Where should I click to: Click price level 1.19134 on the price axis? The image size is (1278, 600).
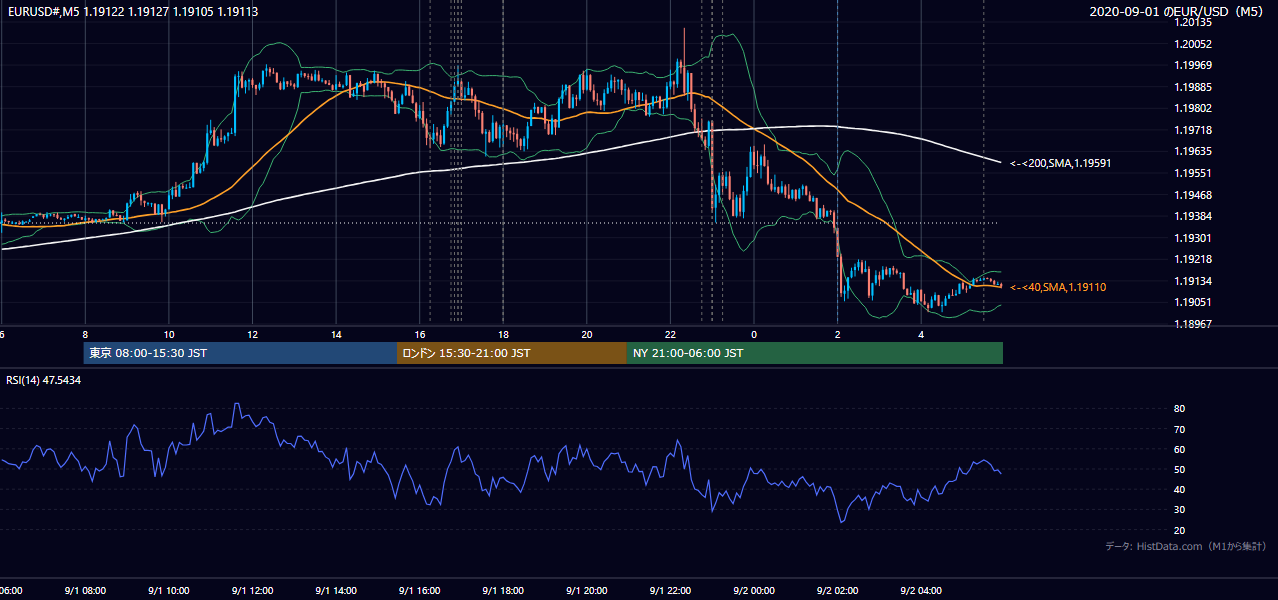(x=1193, y=281)
